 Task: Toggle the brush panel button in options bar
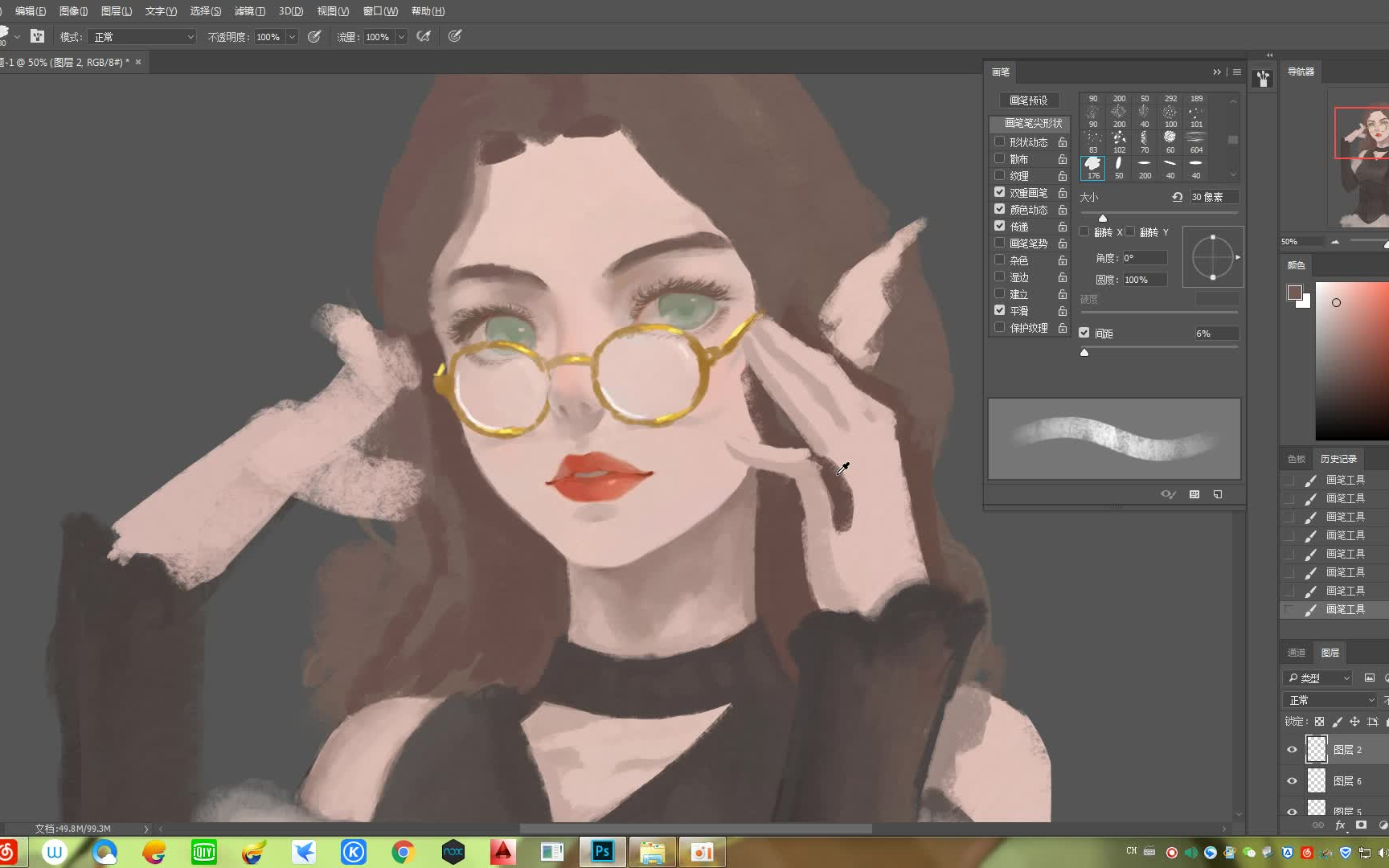(37, 36)
